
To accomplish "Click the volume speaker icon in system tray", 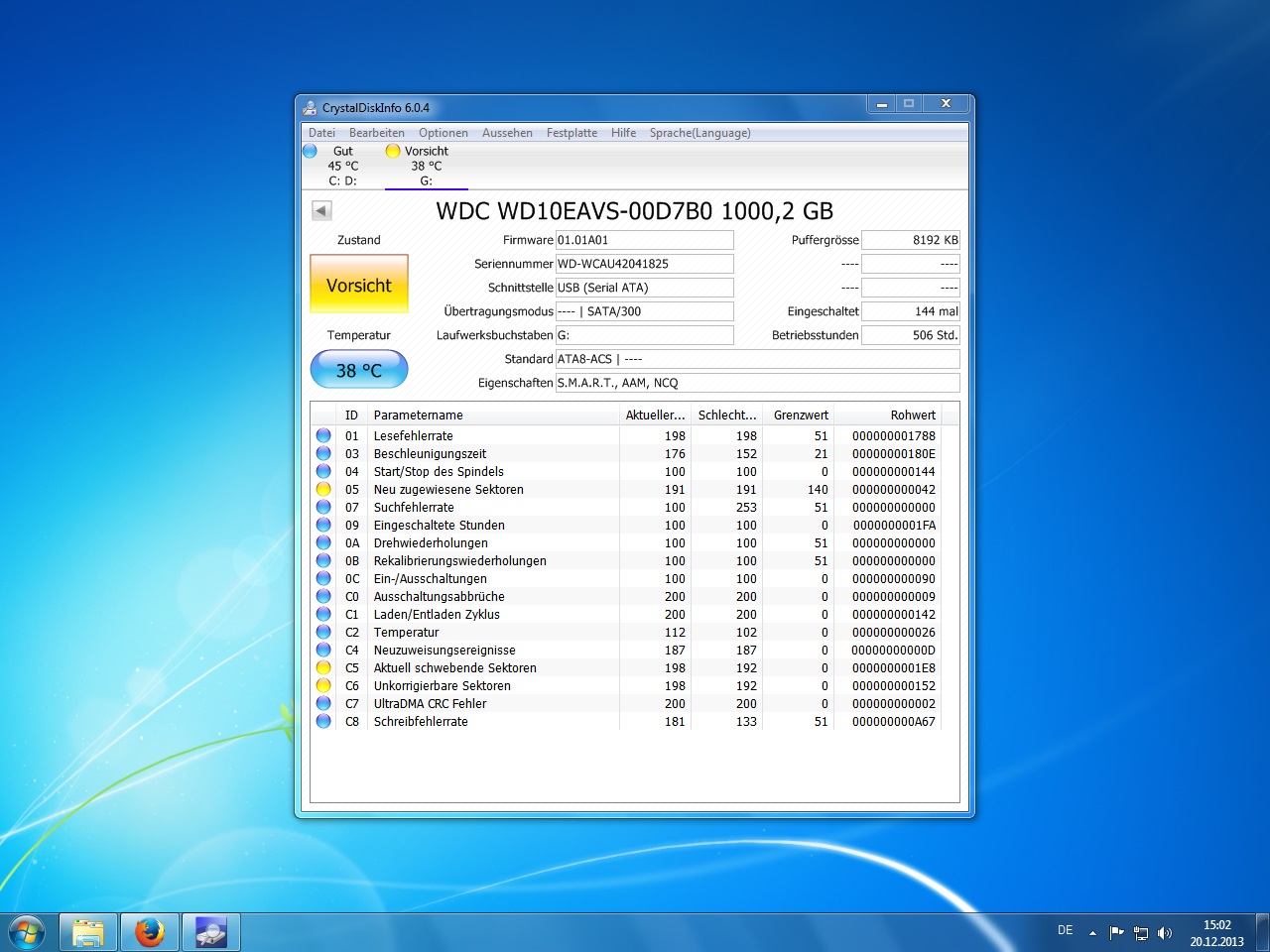I will [1165, 932].
